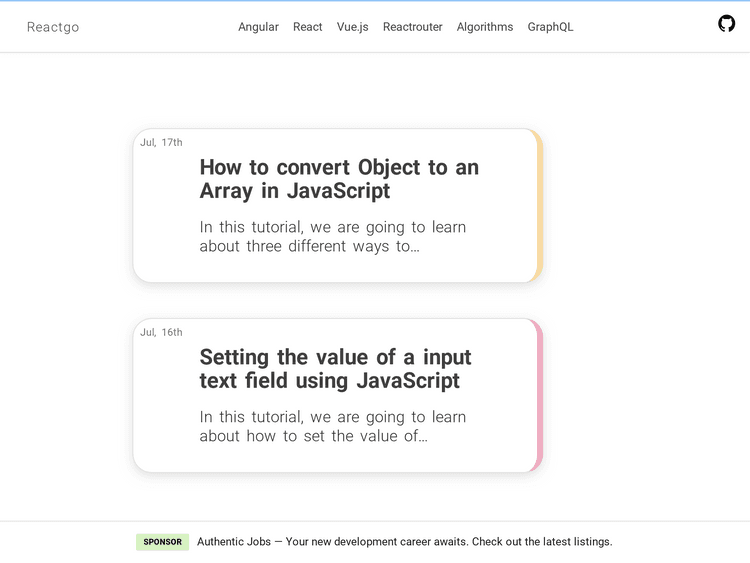
Task: Open 'Setting the value of a input text field' article
Action: pyautogui.click(x=335, y=369)
